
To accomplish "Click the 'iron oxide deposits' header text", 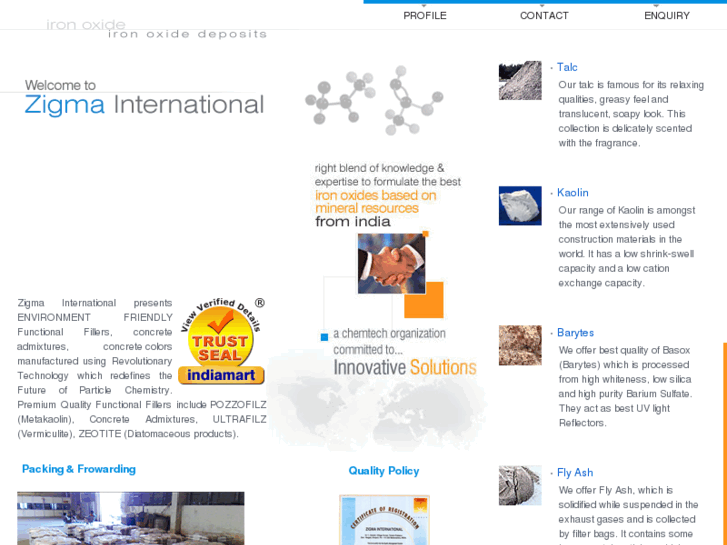I will 188,34.
